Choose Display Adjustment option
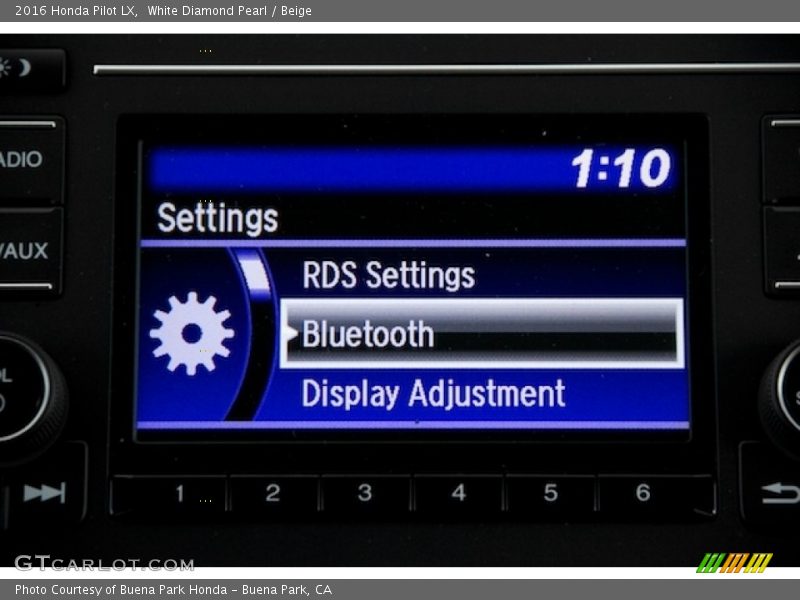The image size is (800, 600). (433, 394)
